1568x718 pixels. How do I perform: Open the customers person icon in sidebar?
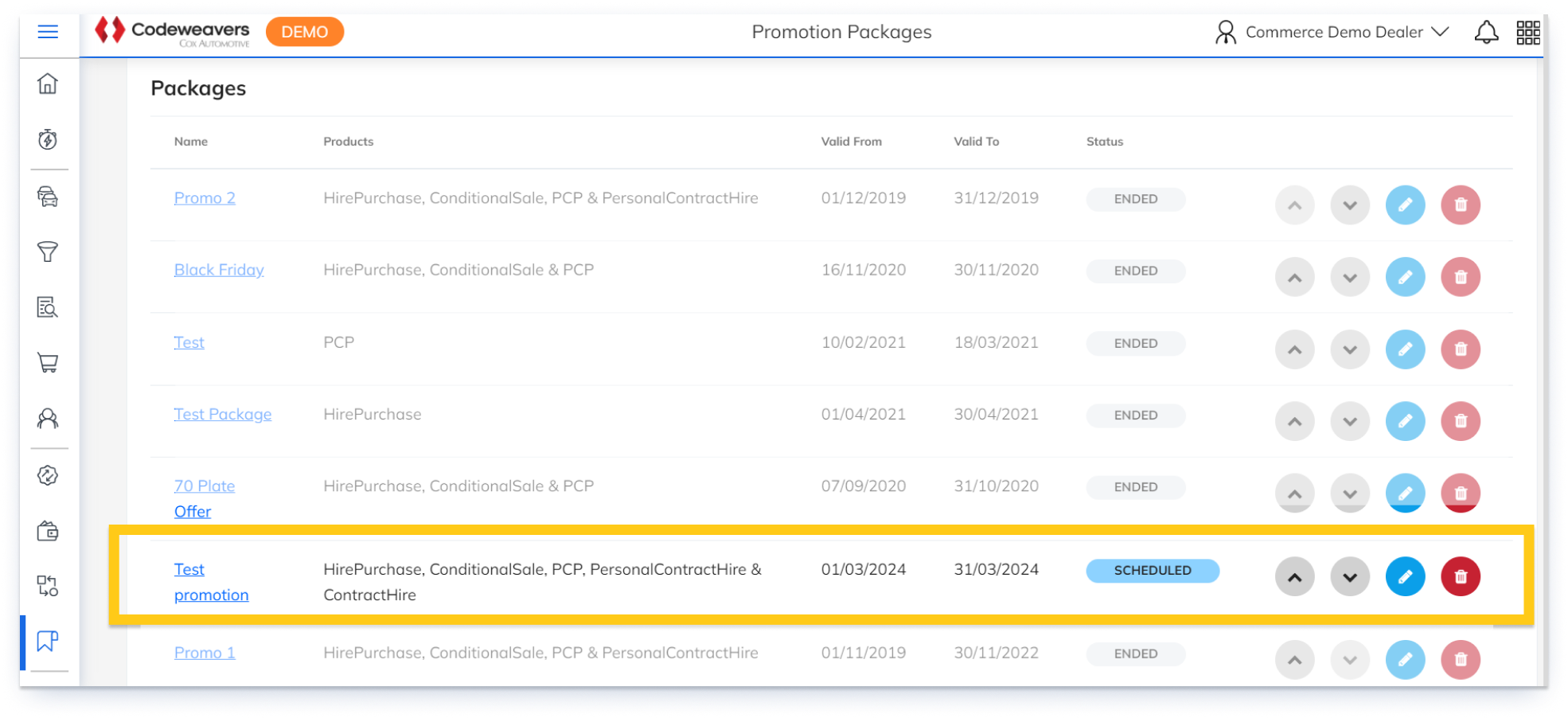click(48, 419)
